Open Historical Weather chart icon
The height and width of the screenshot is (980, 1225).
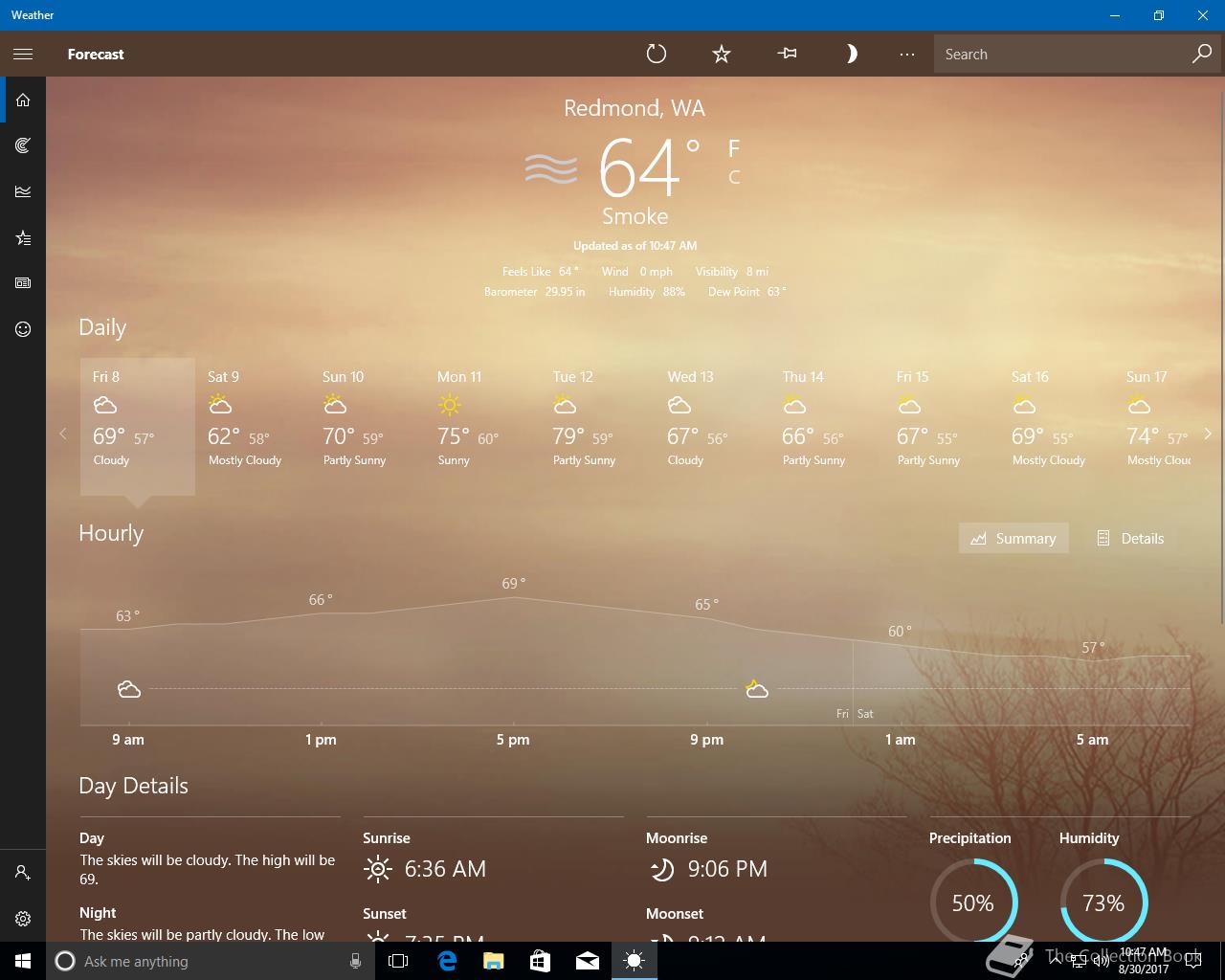23,191
